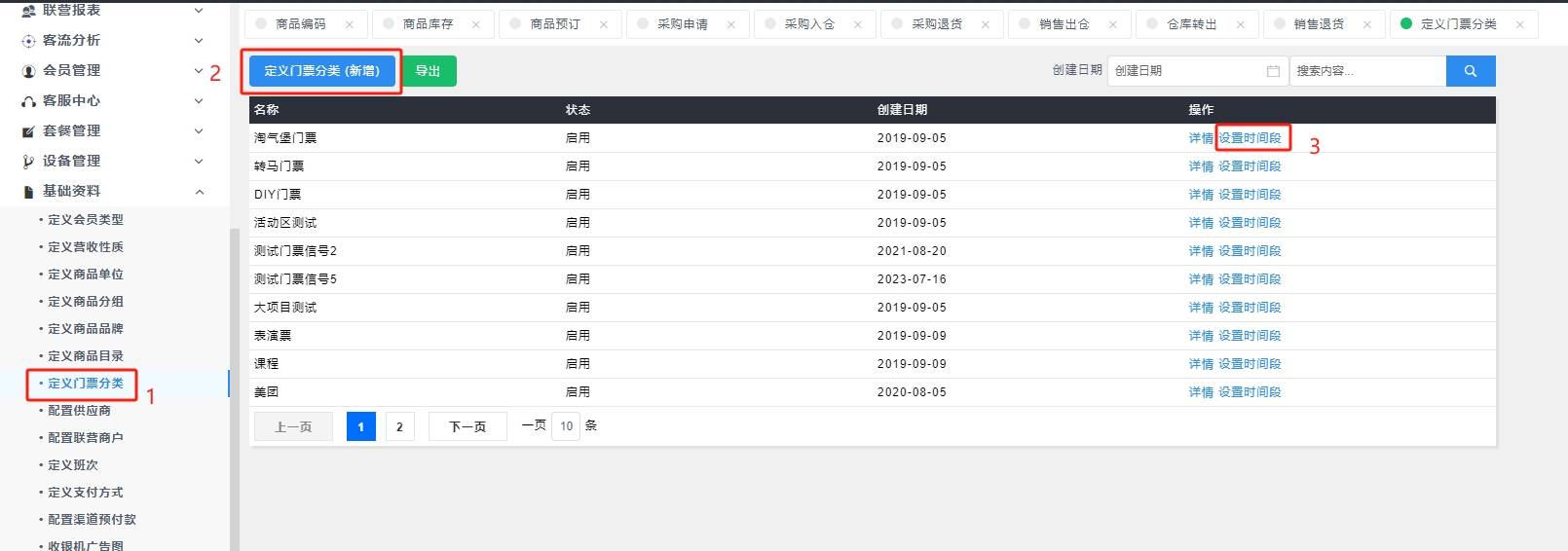Screen dimensions: 1568x551
Task: Open 详情 for 表演票
Action: 1201,336
